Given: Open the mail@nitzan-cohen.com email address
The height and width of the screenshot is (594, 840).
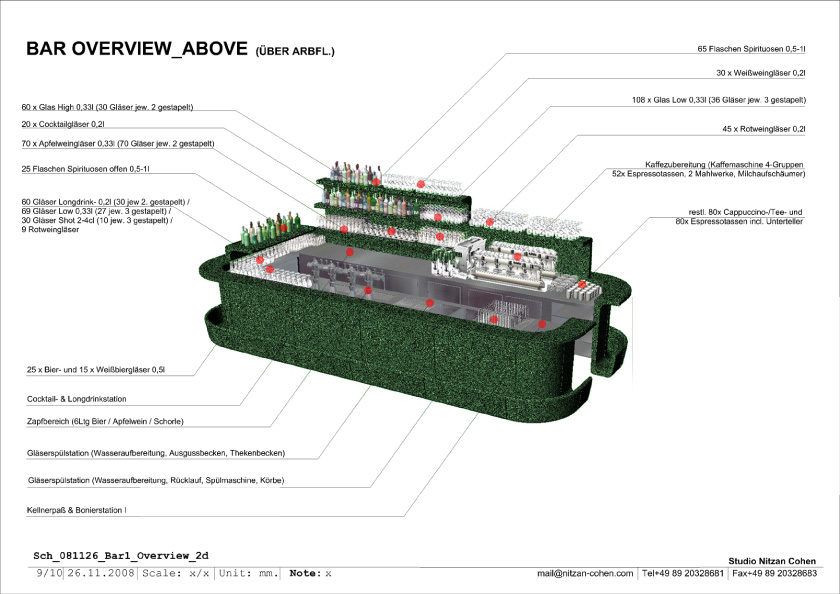Looking at the screenshot, I should (586, 573).
